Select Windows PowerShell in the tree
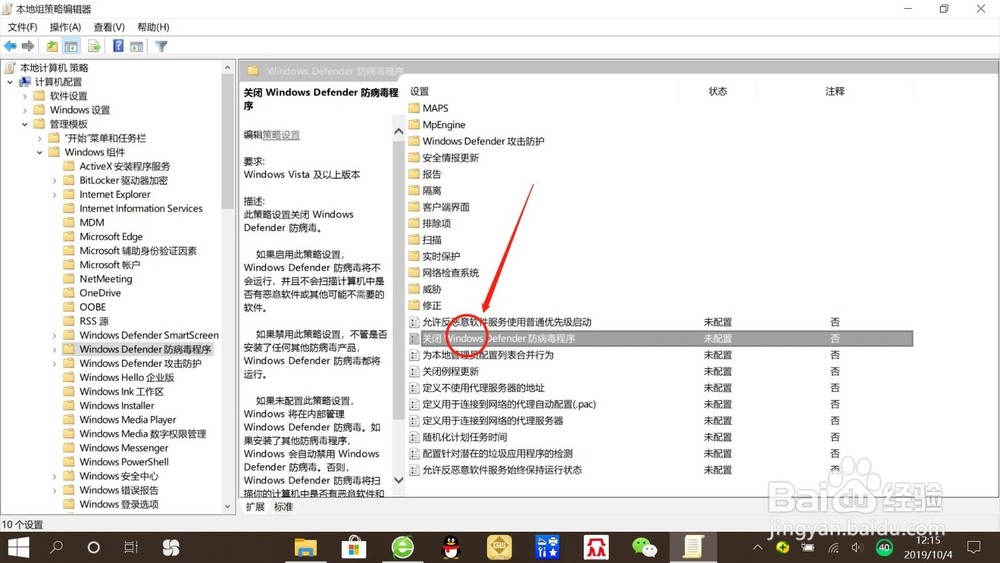The height and width of the screenshot is (563, 1000). point(124,462)
